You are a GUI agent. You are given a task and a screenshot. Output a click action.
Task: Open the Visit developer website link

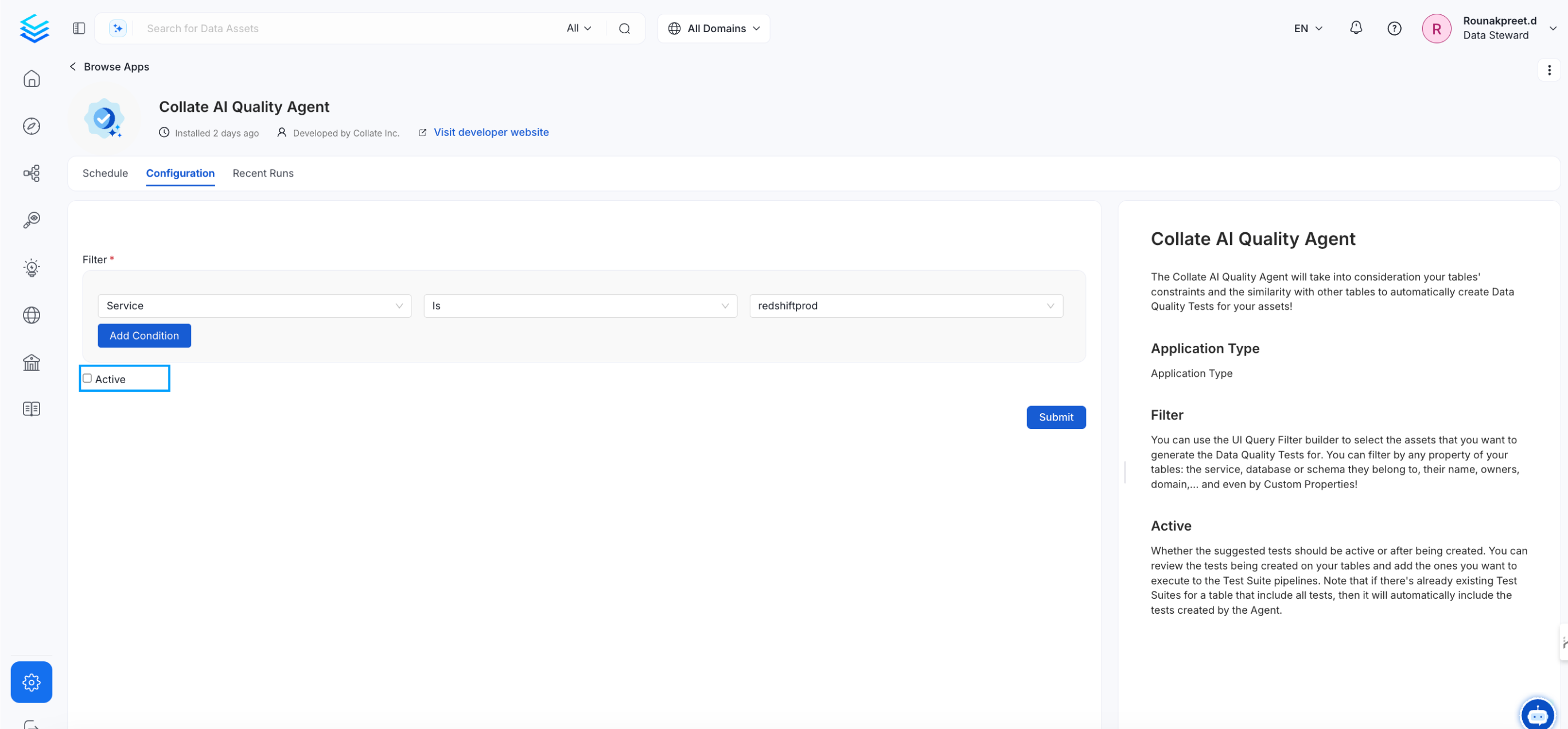491,132
